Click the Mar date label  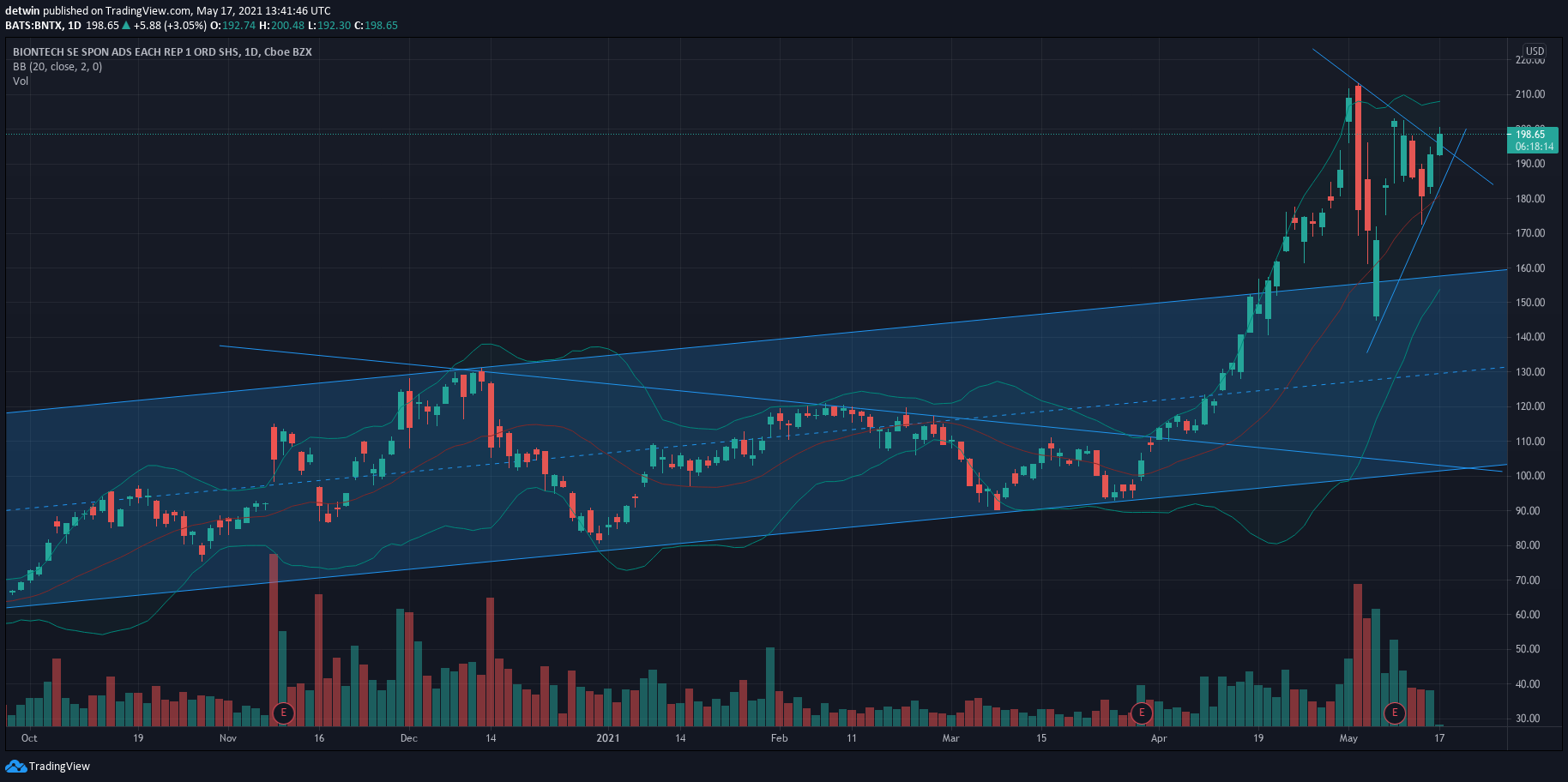[950, 738]
